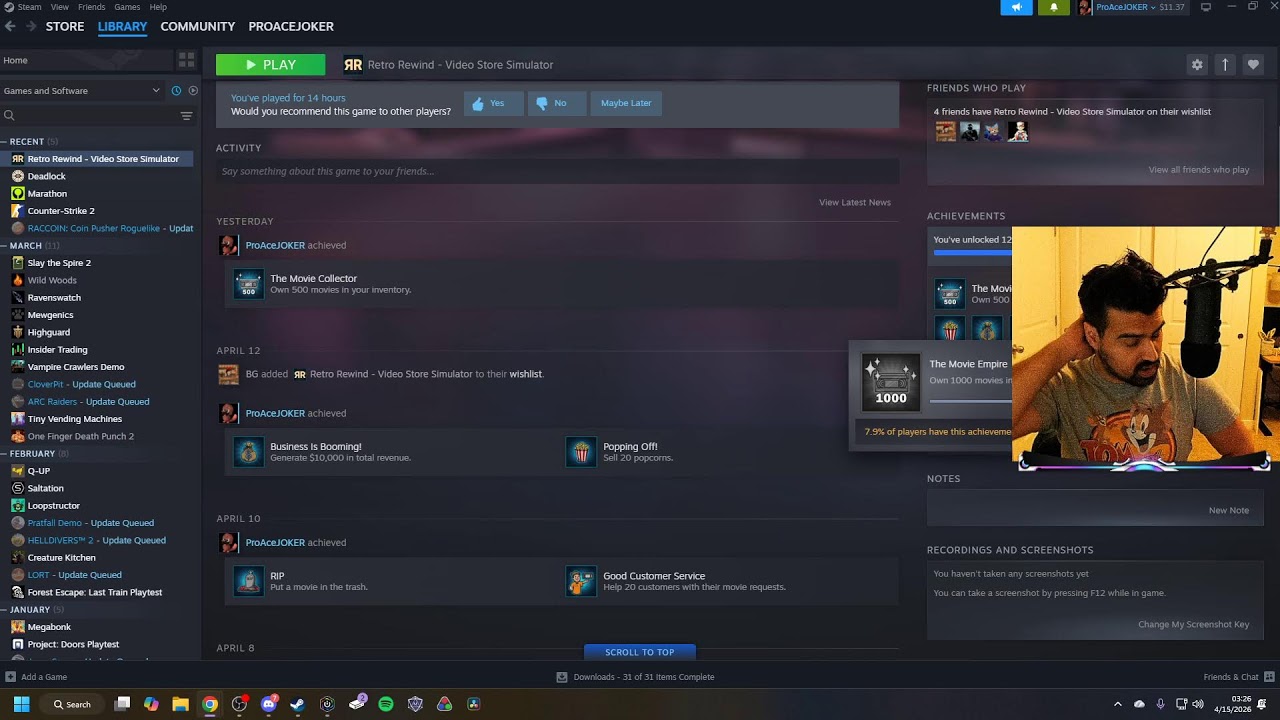Open OBS Studio from the taskbar
The width and height of the screenshot is (1280, 720).
pos(239,704)
